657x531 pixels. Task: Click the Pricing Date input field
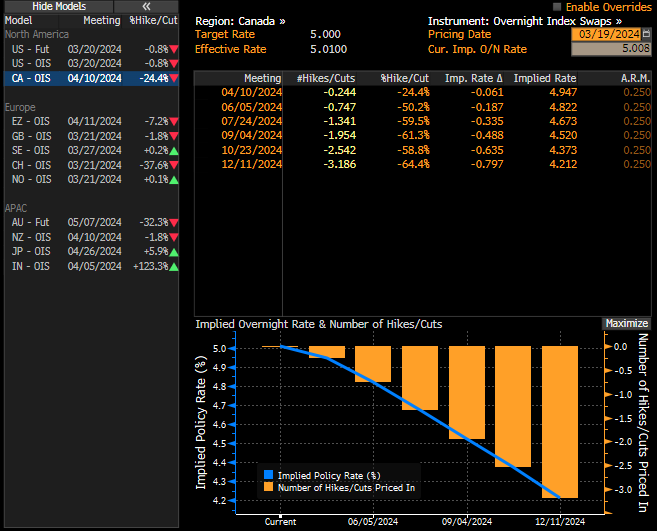604,34
